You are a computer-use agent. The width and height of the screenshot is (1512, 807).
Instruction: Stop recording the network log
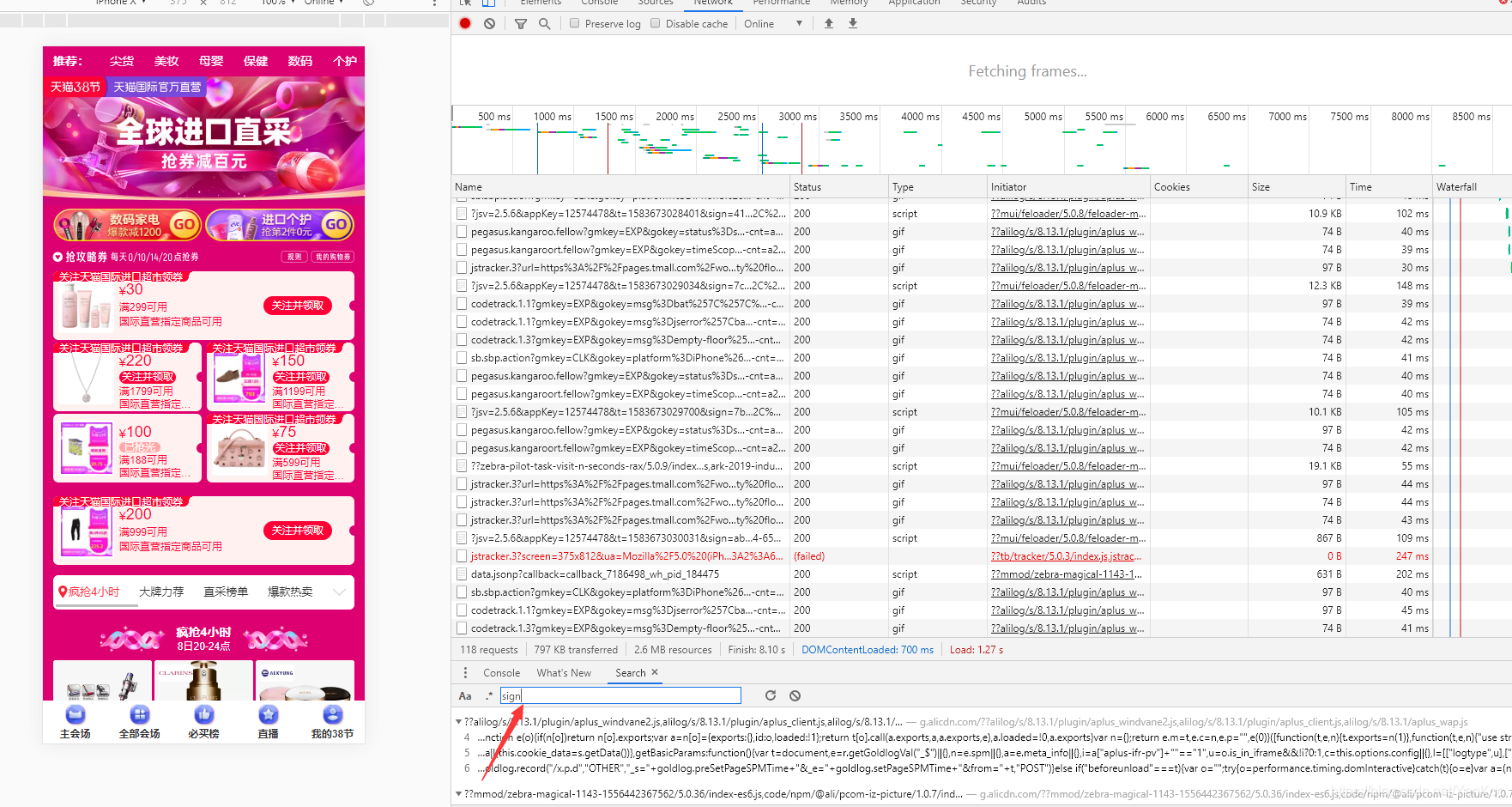tap(465, 24)
